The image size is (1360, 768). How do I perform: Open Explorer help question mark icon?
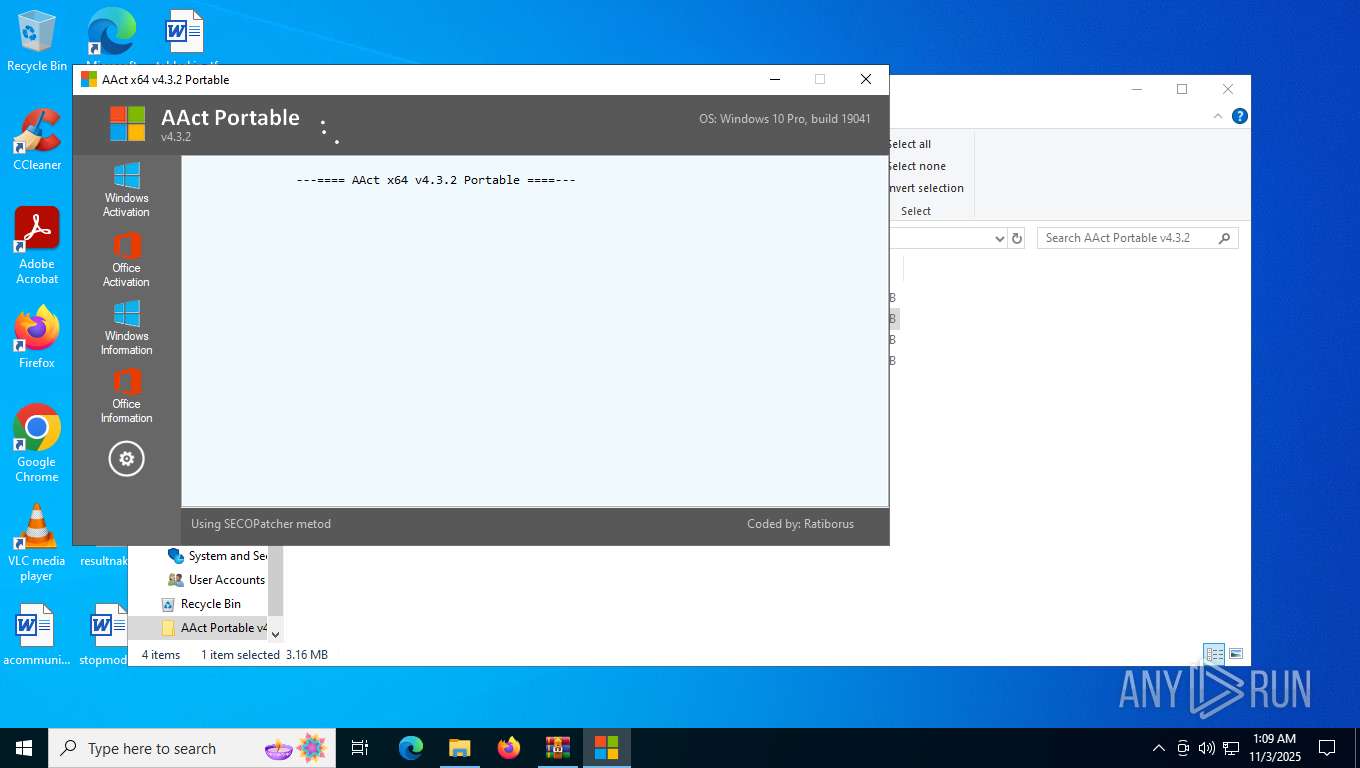(1240, 116)
